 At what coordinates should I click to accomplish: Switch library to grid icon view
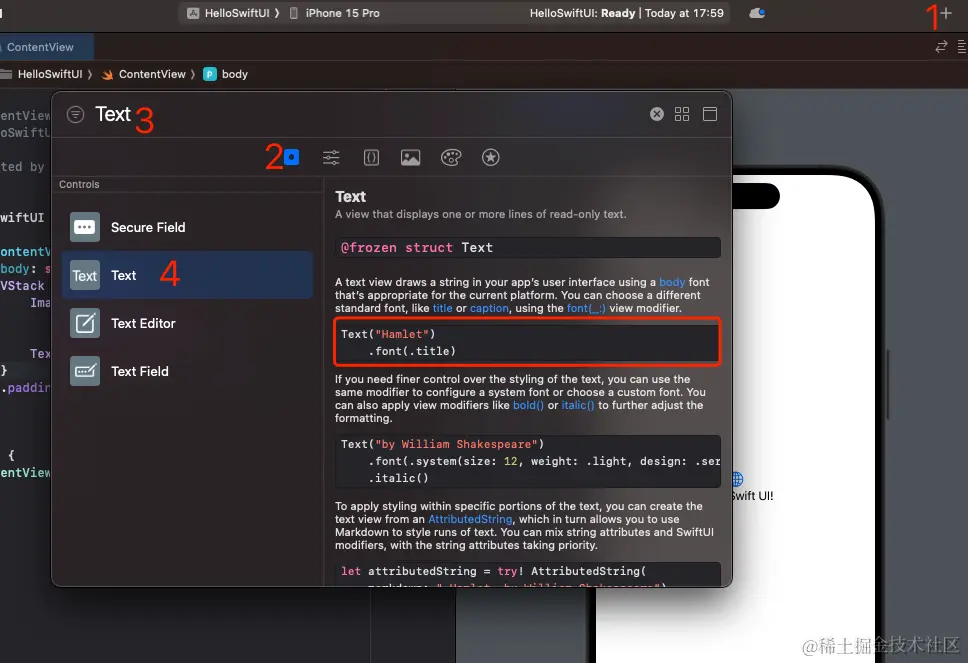click(682, 114)
